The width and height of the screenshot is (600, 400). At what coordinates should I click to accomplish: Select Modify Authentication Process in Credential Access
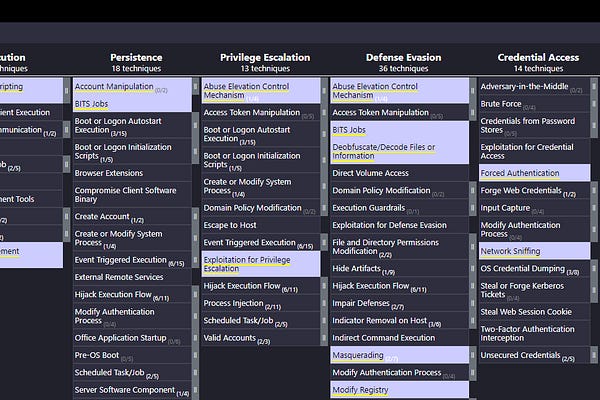pos(534,230)
